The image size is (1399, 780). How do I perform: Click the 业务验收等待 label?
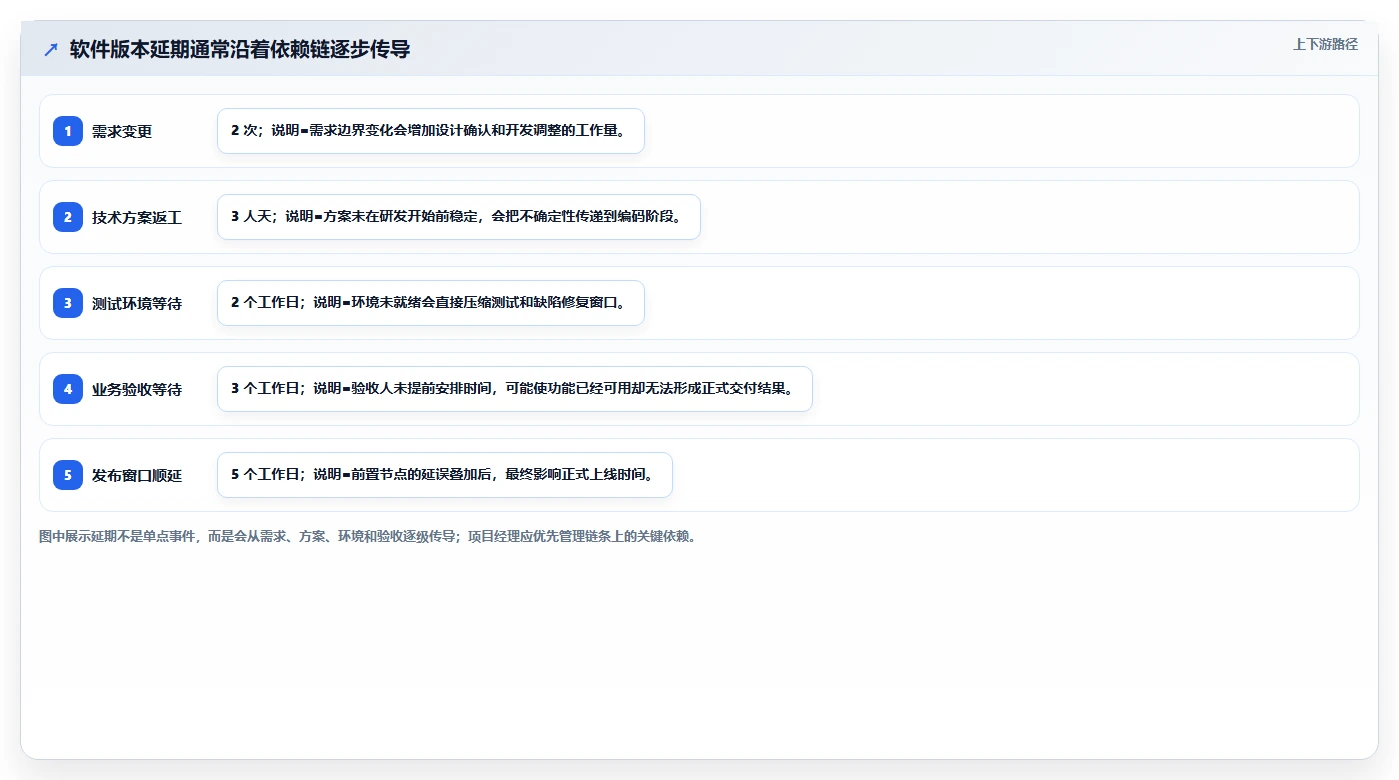(x=137, y=389)
